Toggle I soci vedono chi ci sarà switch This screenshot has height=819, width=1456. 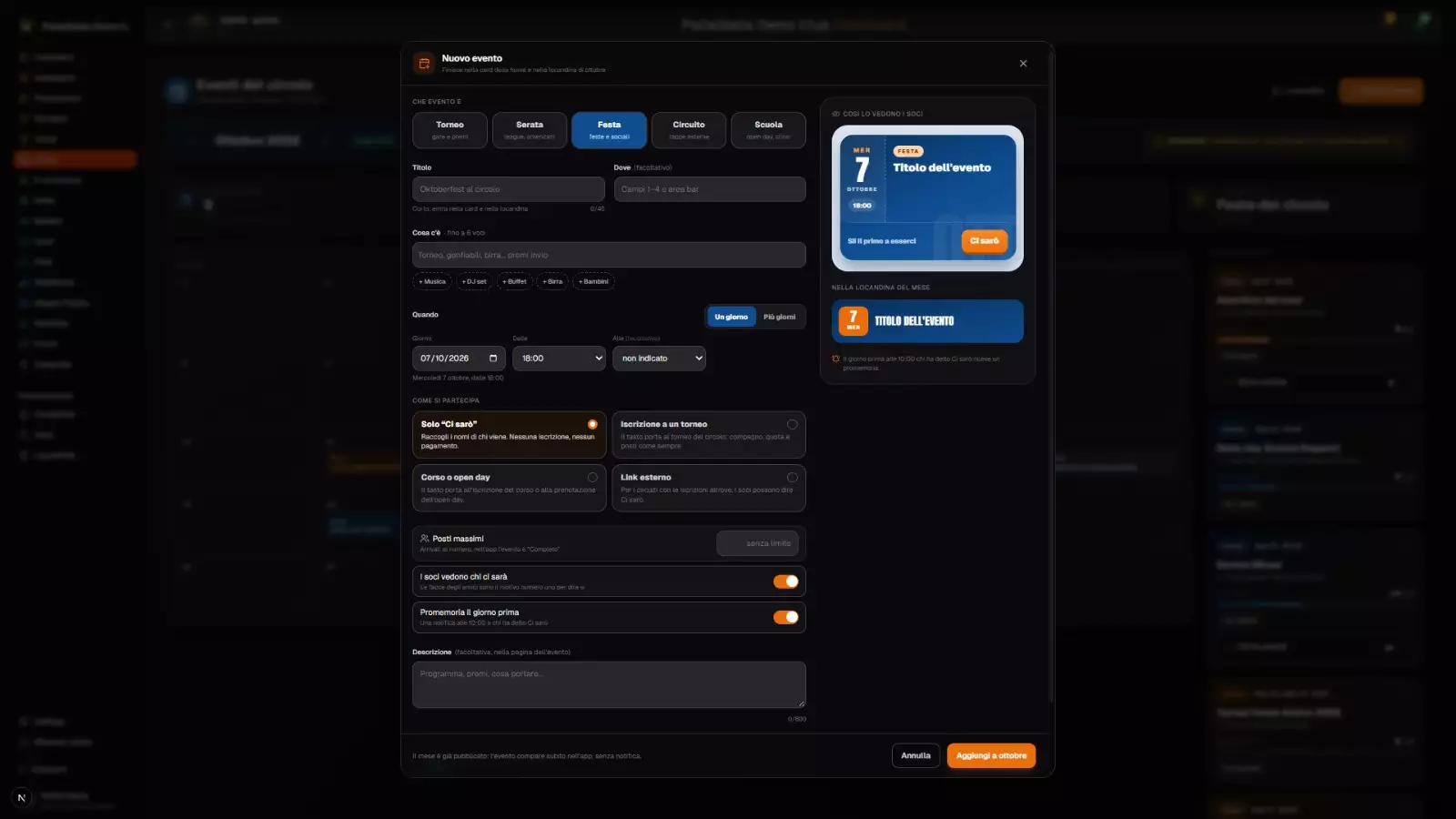tap(785, 581)
